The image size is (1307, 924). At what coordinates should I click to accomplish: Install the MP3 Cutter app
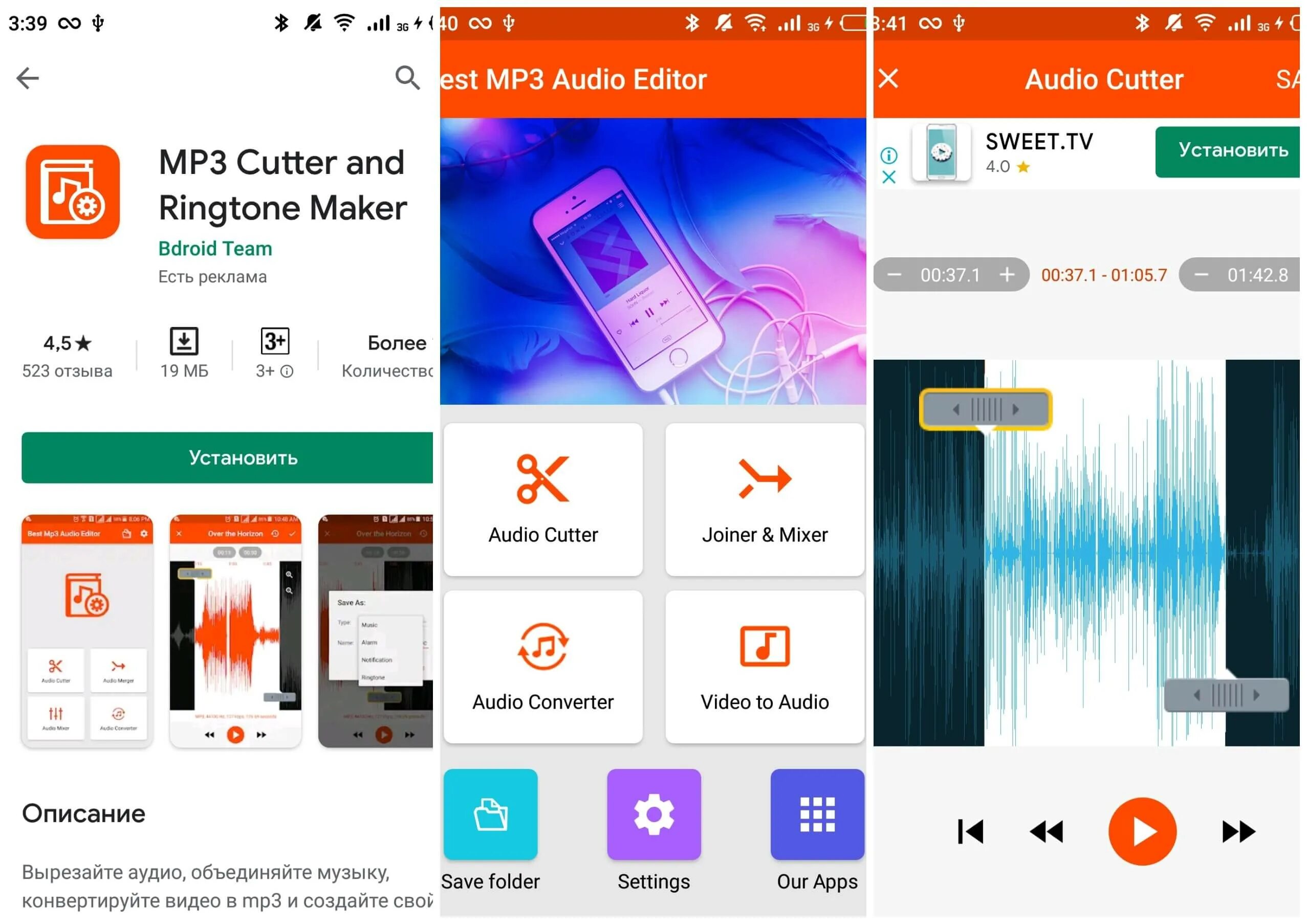coord(217,458)
